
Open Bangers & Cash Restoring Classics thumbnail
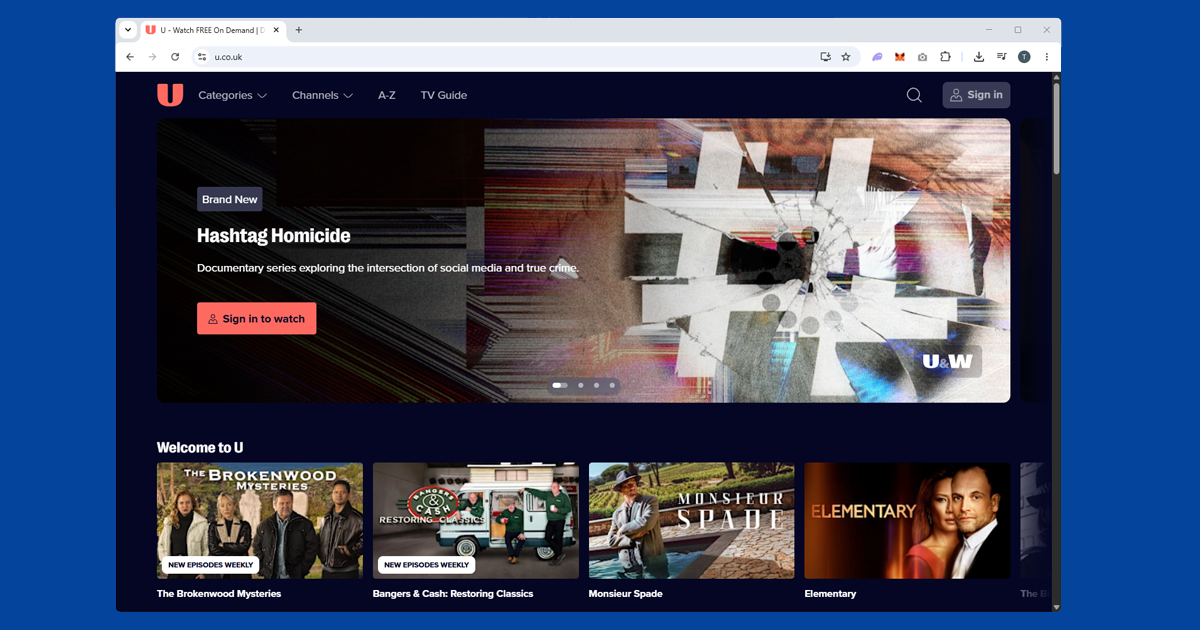pos(476,520)
